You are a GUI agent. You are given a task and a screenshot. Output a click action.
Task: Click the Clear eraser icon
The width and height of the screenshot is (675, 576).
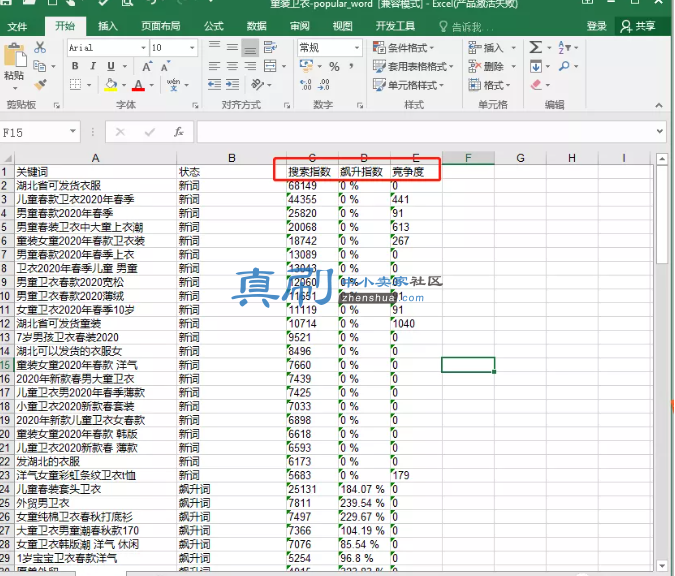[x=536, y=84]
